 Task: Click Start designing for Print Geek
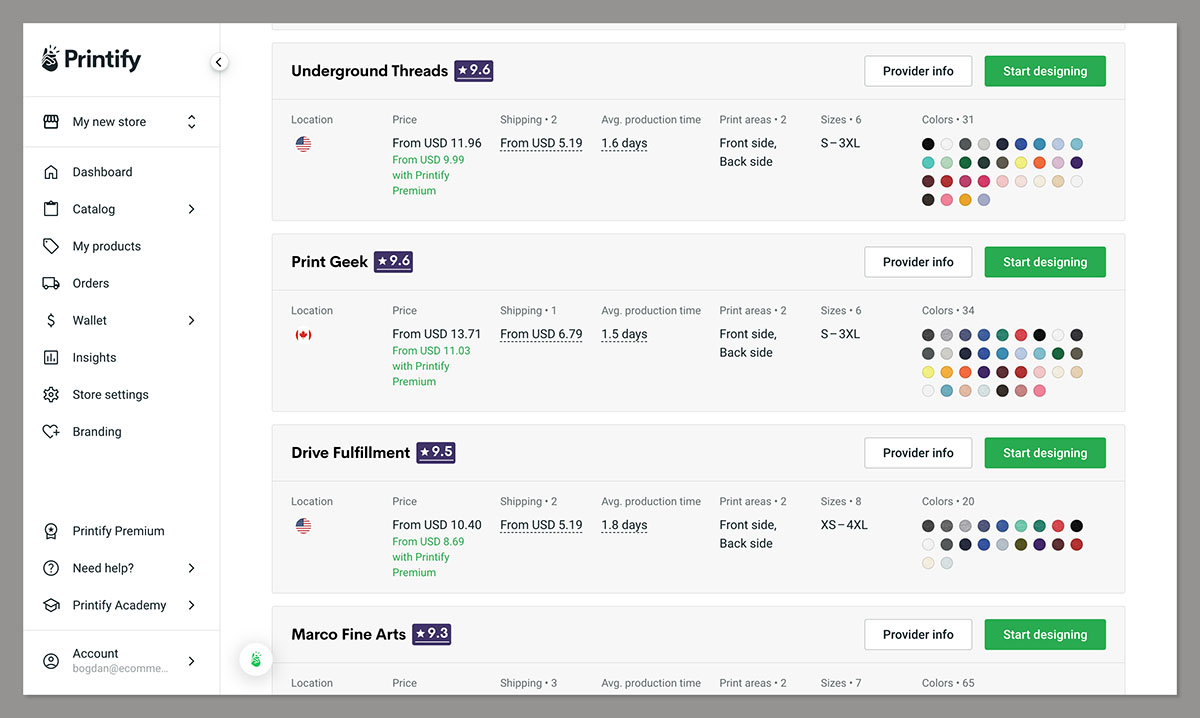tap(1045, 261)
